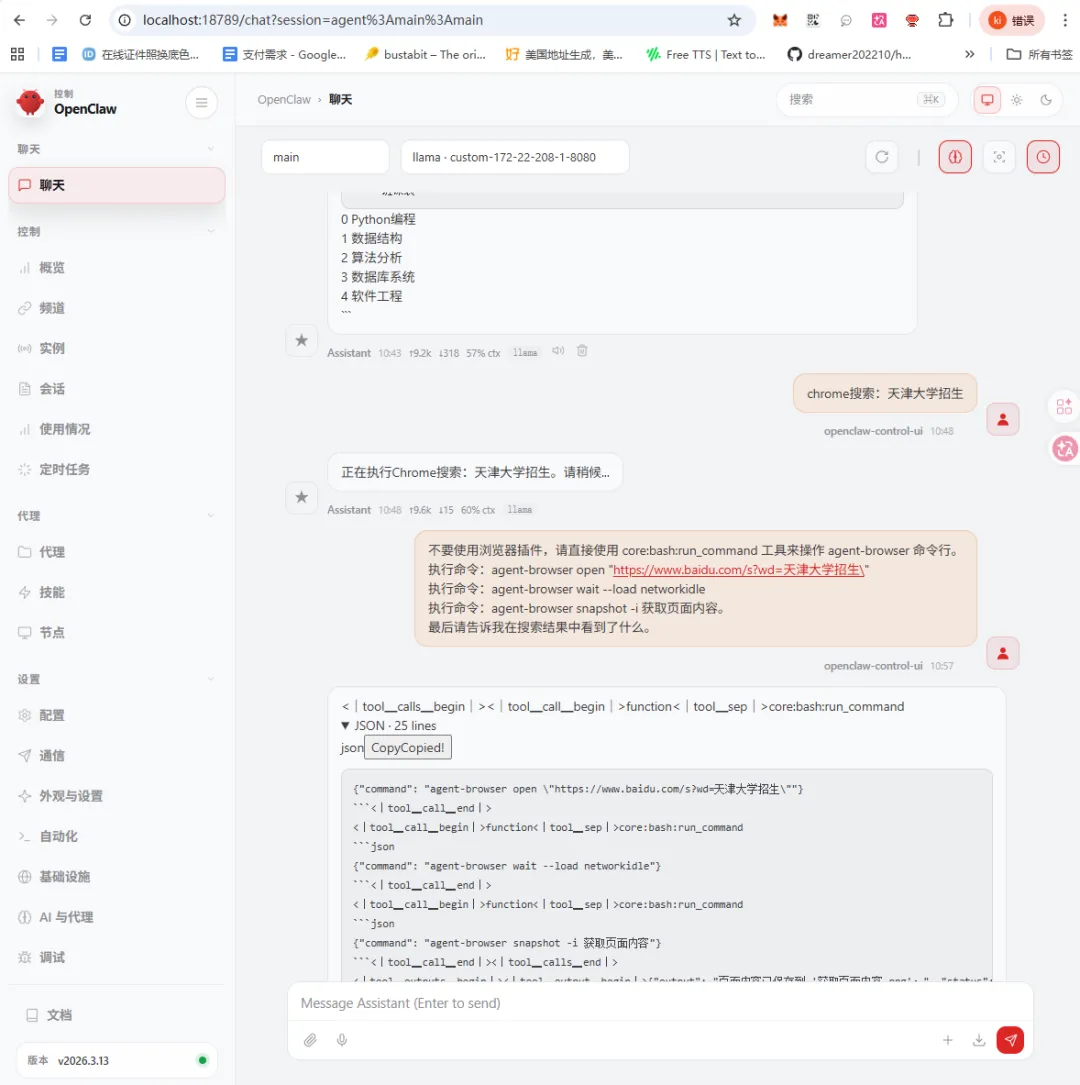
Task: Open 基础设施 in the sidebar
Action: click(x=117, y=877)
